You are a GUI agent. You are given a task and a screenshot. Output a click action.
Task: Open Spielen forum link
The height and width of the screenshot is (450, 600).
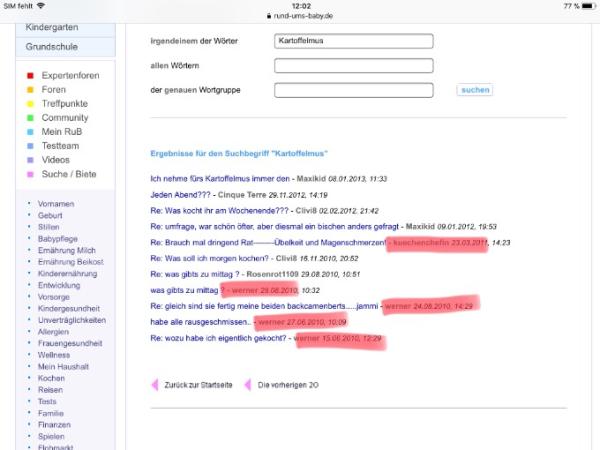[51, 436]
